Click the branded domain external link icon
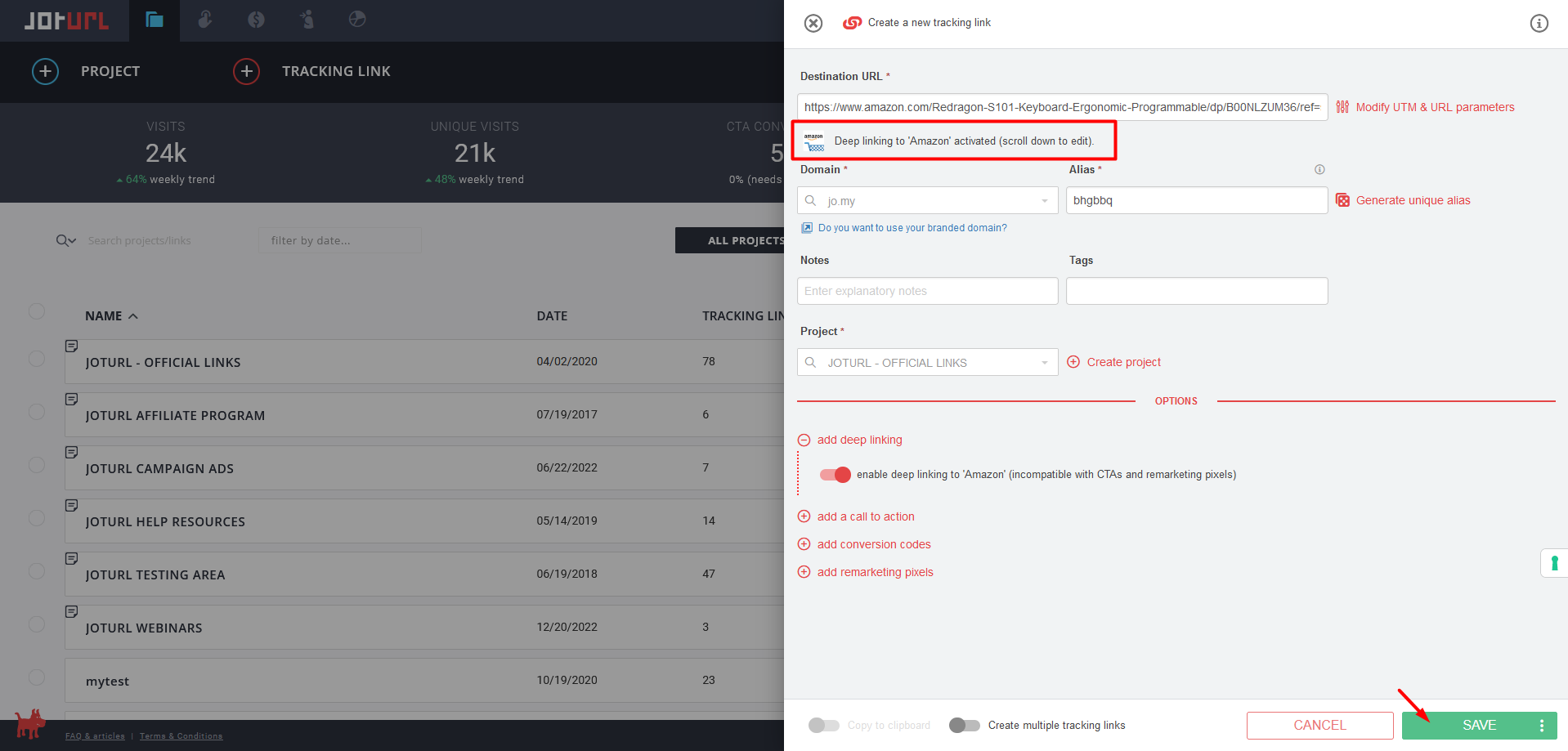 tap(807, 228)
